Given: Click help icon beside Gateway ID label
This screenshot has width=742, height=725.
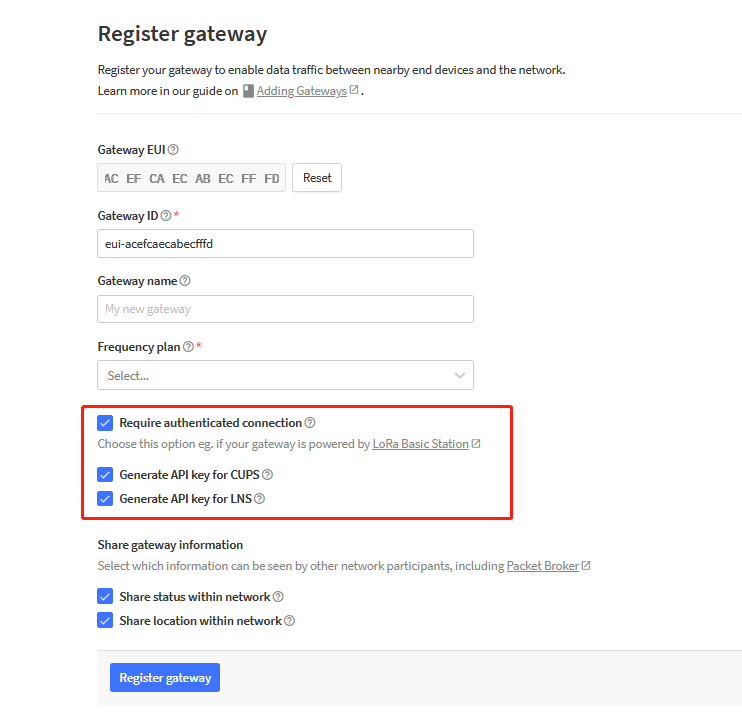Looking at the screenshot, I should [x=165, y=216].
